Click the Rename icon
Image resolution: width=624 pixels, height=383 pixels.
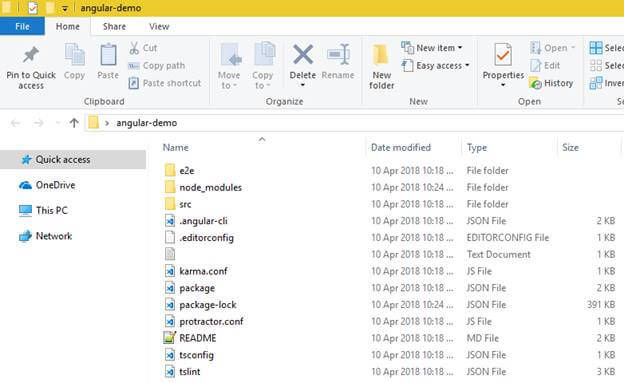point(338,54)
